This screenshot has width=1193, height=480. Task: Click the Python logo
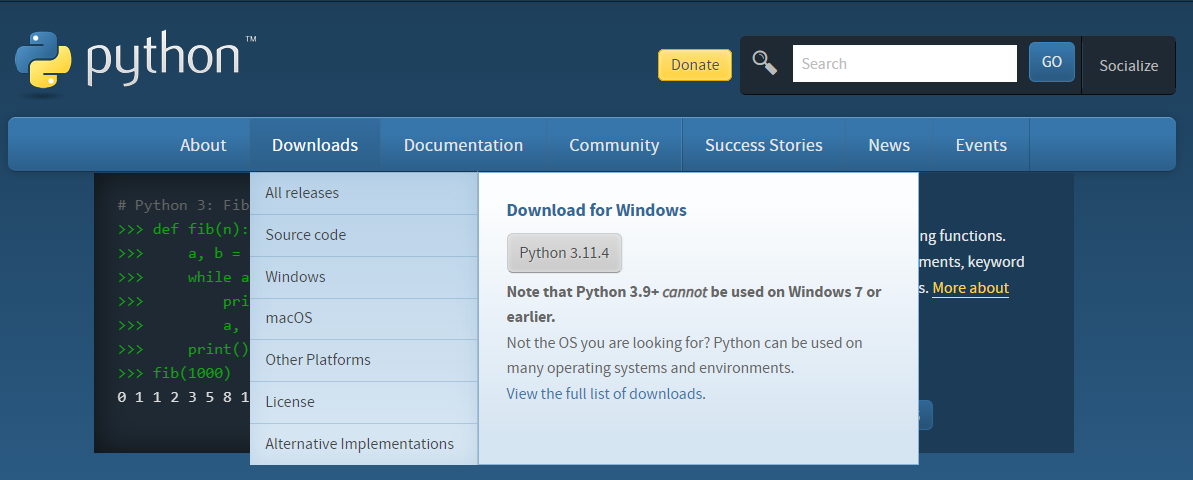coord(135,63)
